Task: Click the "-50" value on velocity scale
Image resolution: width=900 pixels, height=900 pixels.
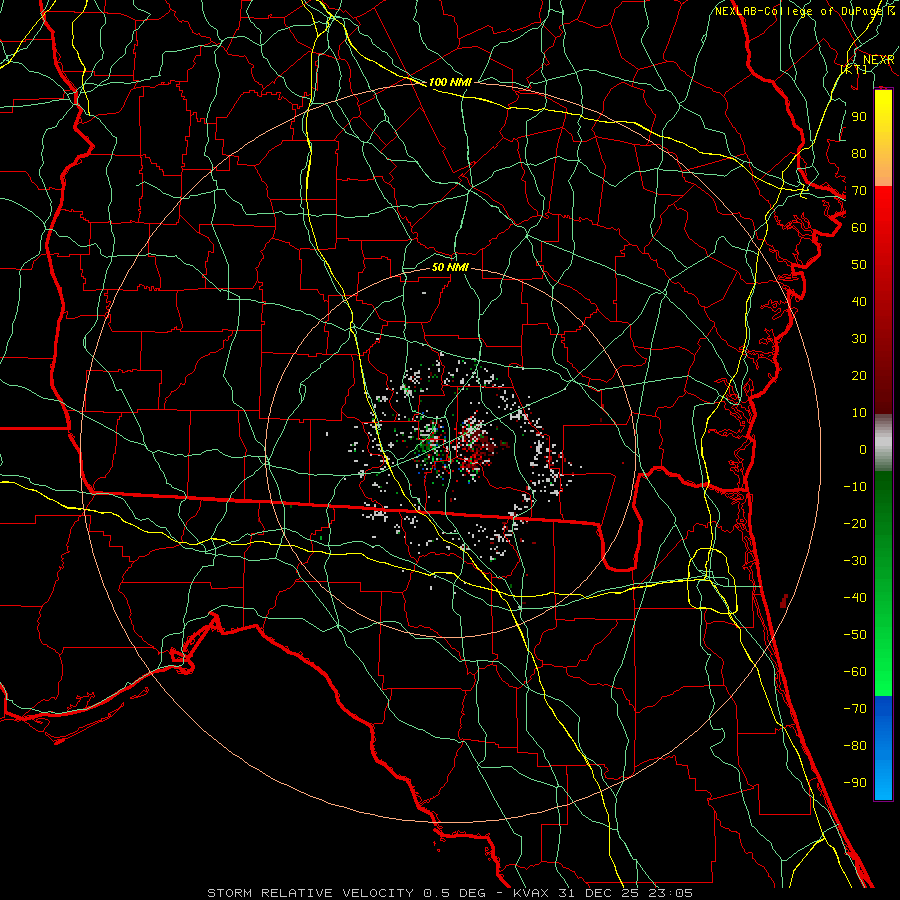Action: pyautogui.click(x=855, y=635)
